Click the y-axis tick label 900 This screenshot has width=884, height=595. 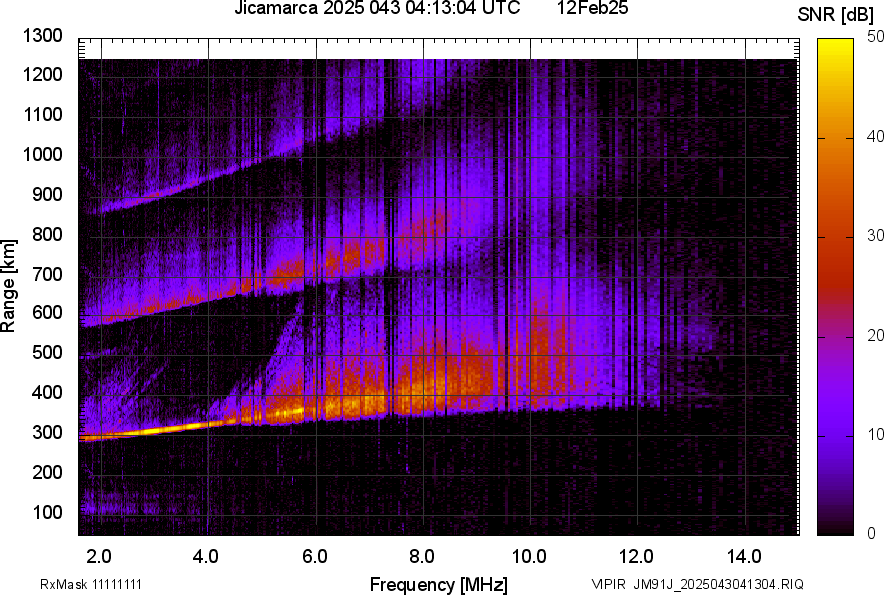tap(47, 194)
